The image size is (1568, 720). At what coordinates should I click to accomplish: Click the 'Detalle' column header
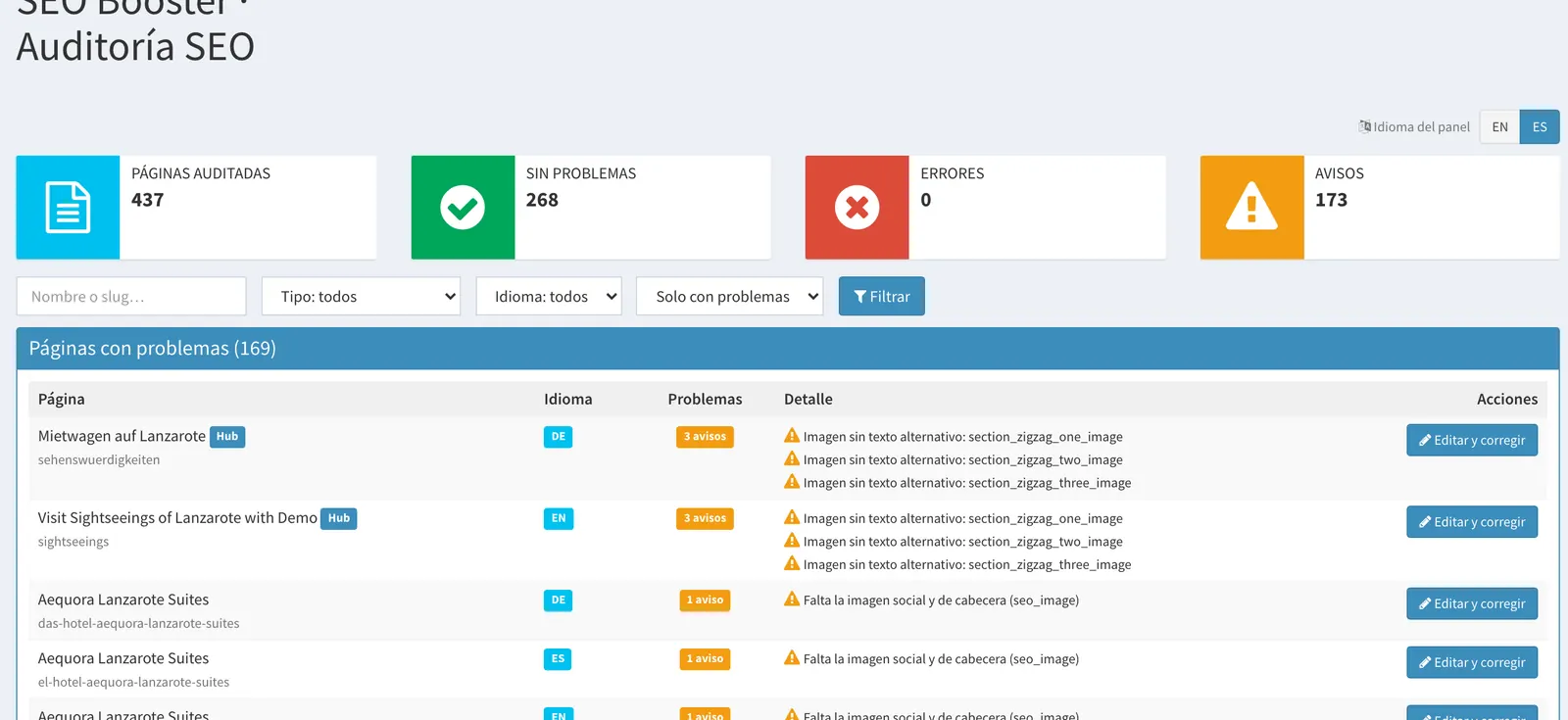(808, 399)
